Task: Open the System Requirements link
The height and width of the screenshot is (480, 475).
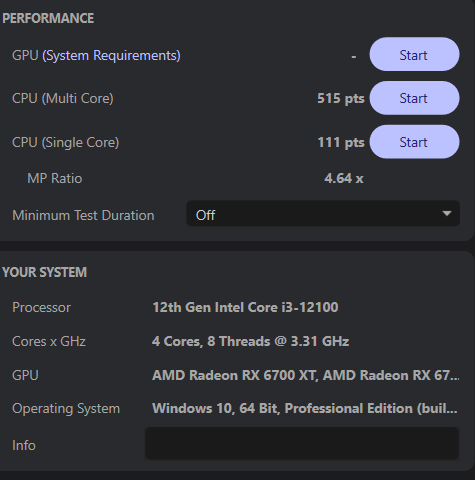Action: pyautogui.click(x=111, y=55)
